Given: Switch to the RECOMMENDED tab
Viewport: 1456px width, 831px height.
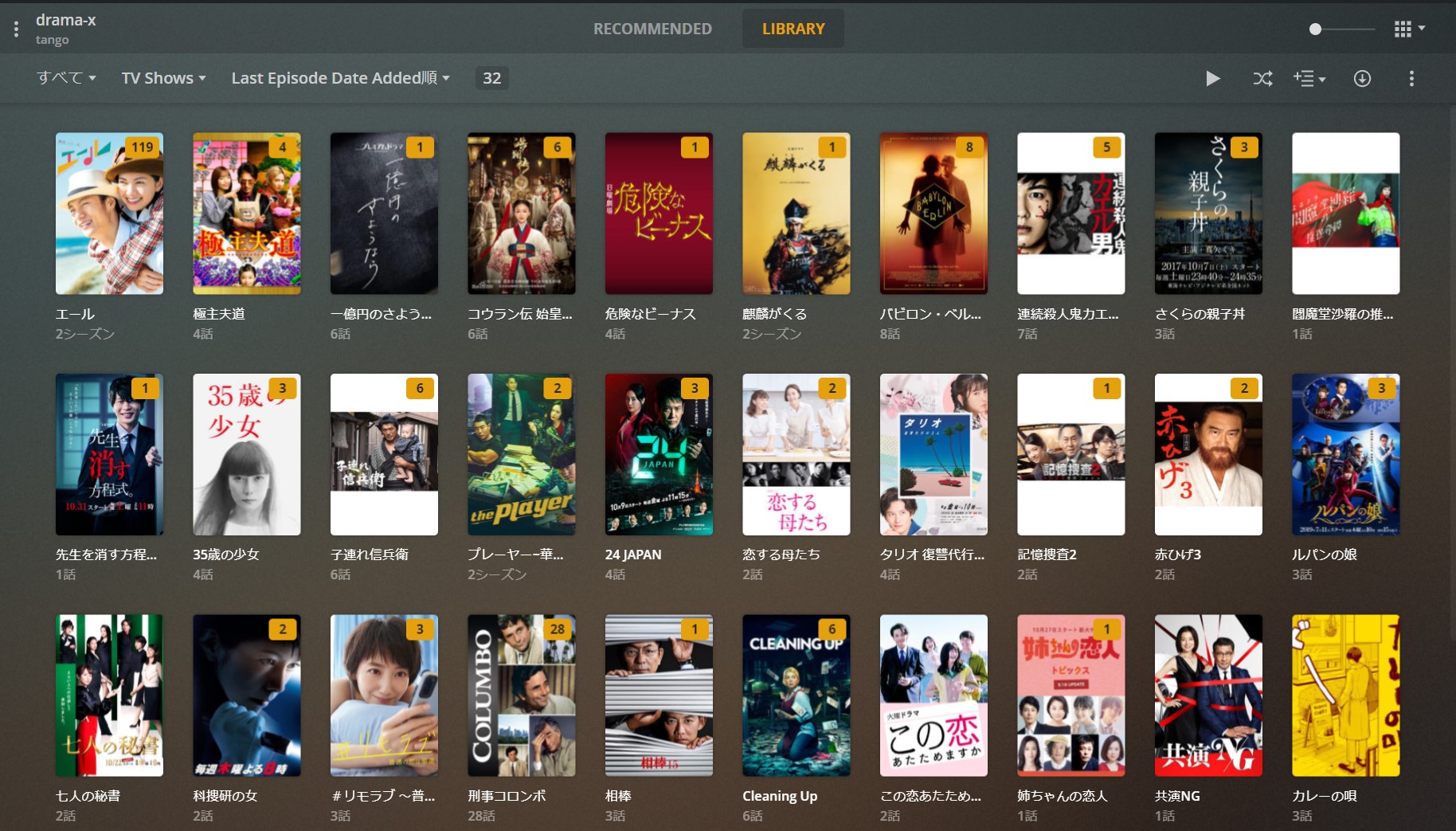Looking at the screenshot, I should click(x=652, y=29).
